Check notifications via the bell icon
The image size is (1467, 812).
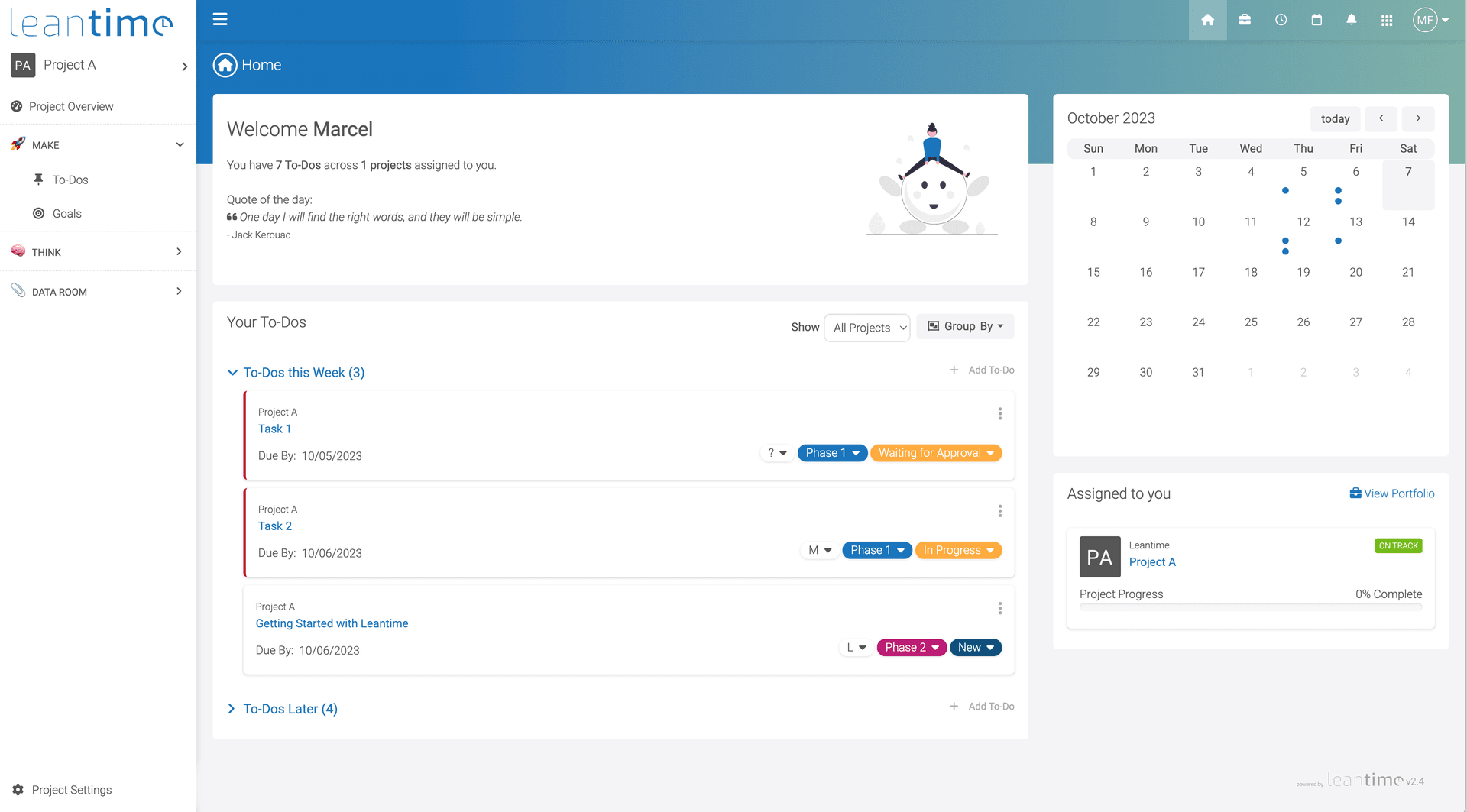(x=1351, y=20)
